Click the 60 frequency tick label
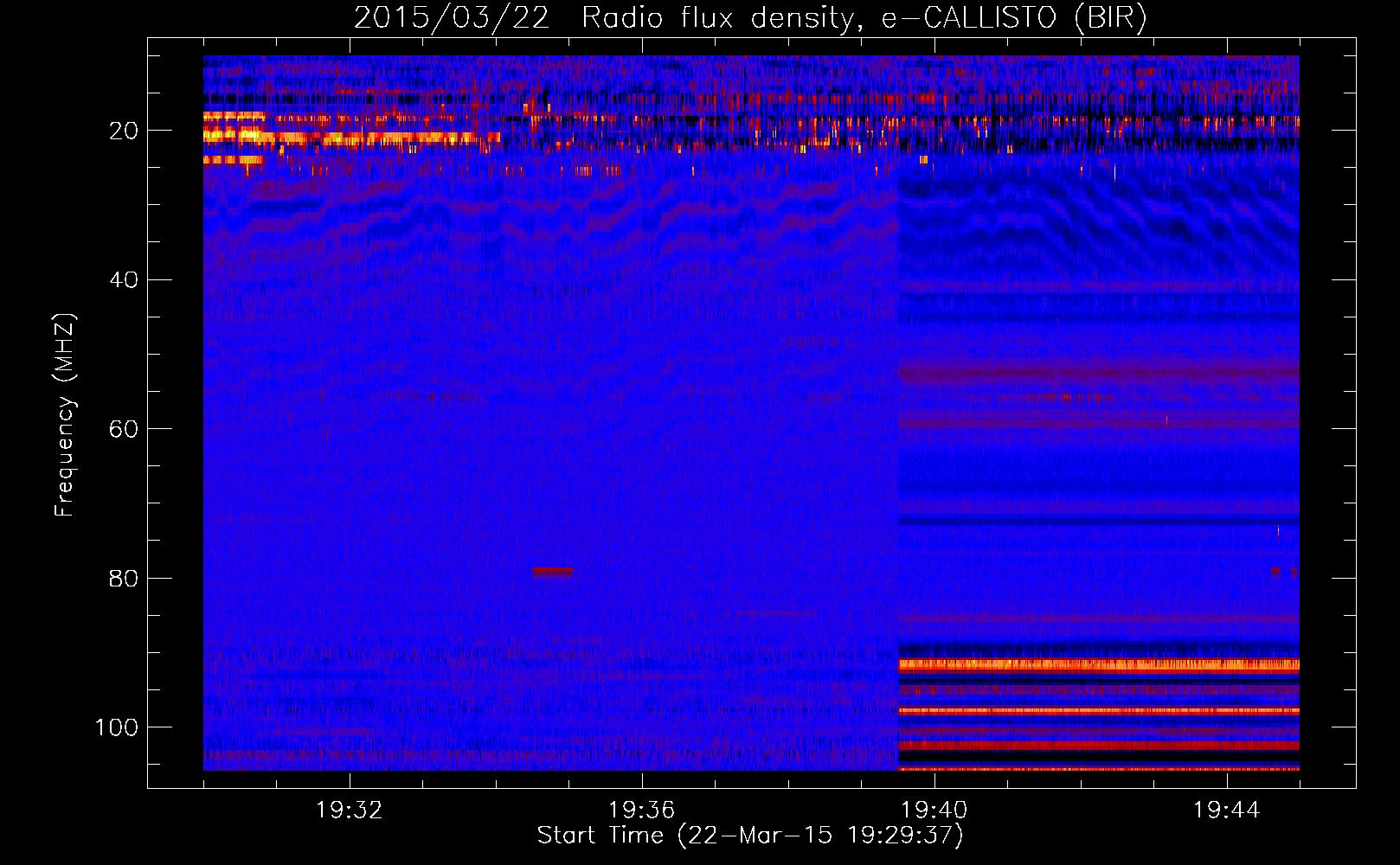This screenshot has width=1400, height=865. pos(124,429)
